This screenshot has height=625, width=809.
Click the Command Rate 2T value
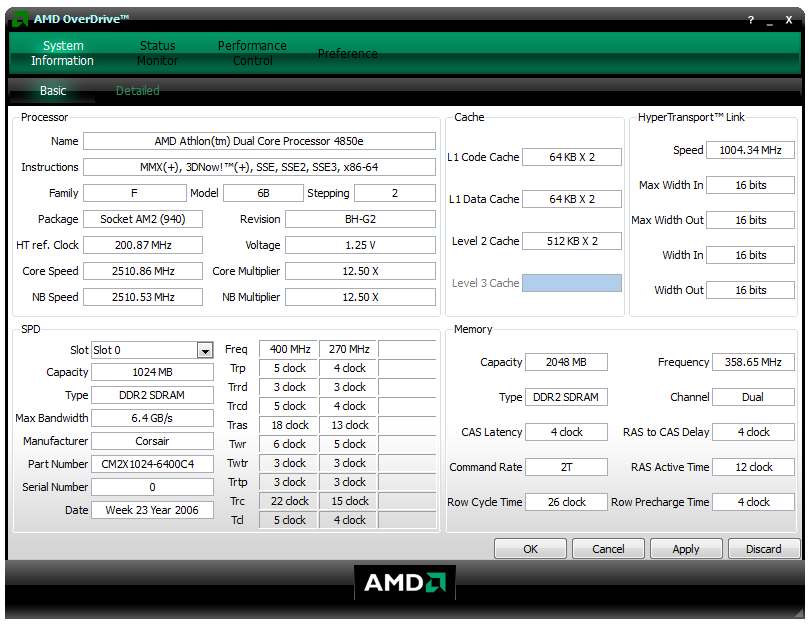[x=566, y=467]
